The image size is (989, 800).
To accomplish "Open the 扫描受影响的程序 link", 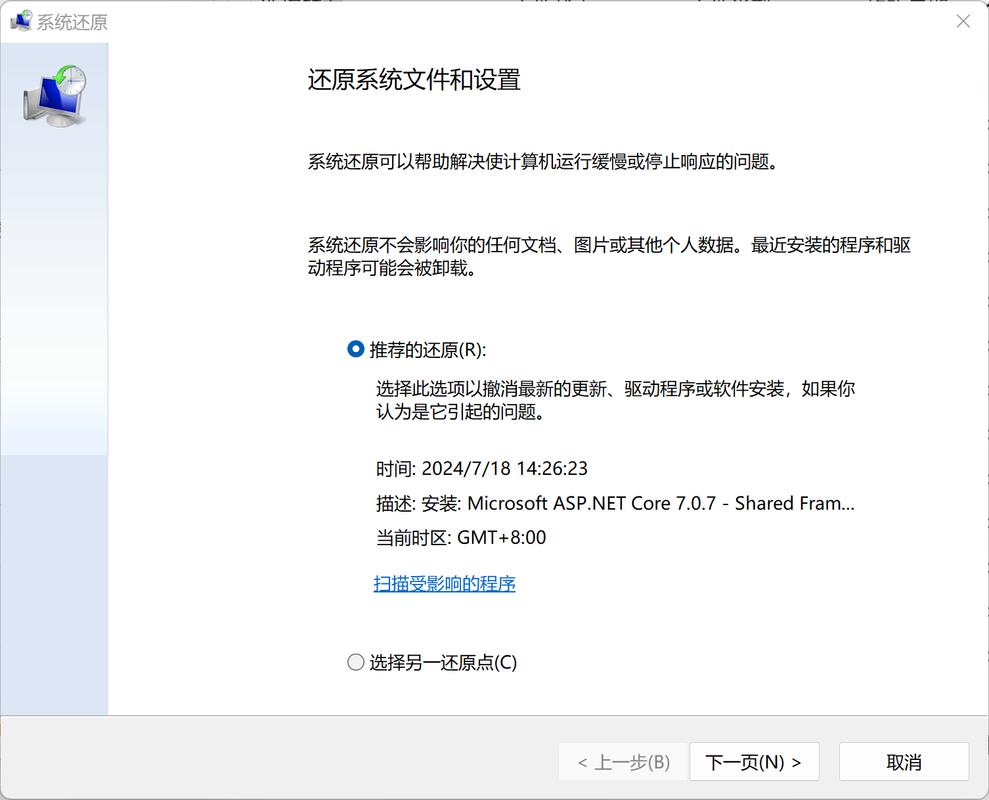I will pos(444,584).
